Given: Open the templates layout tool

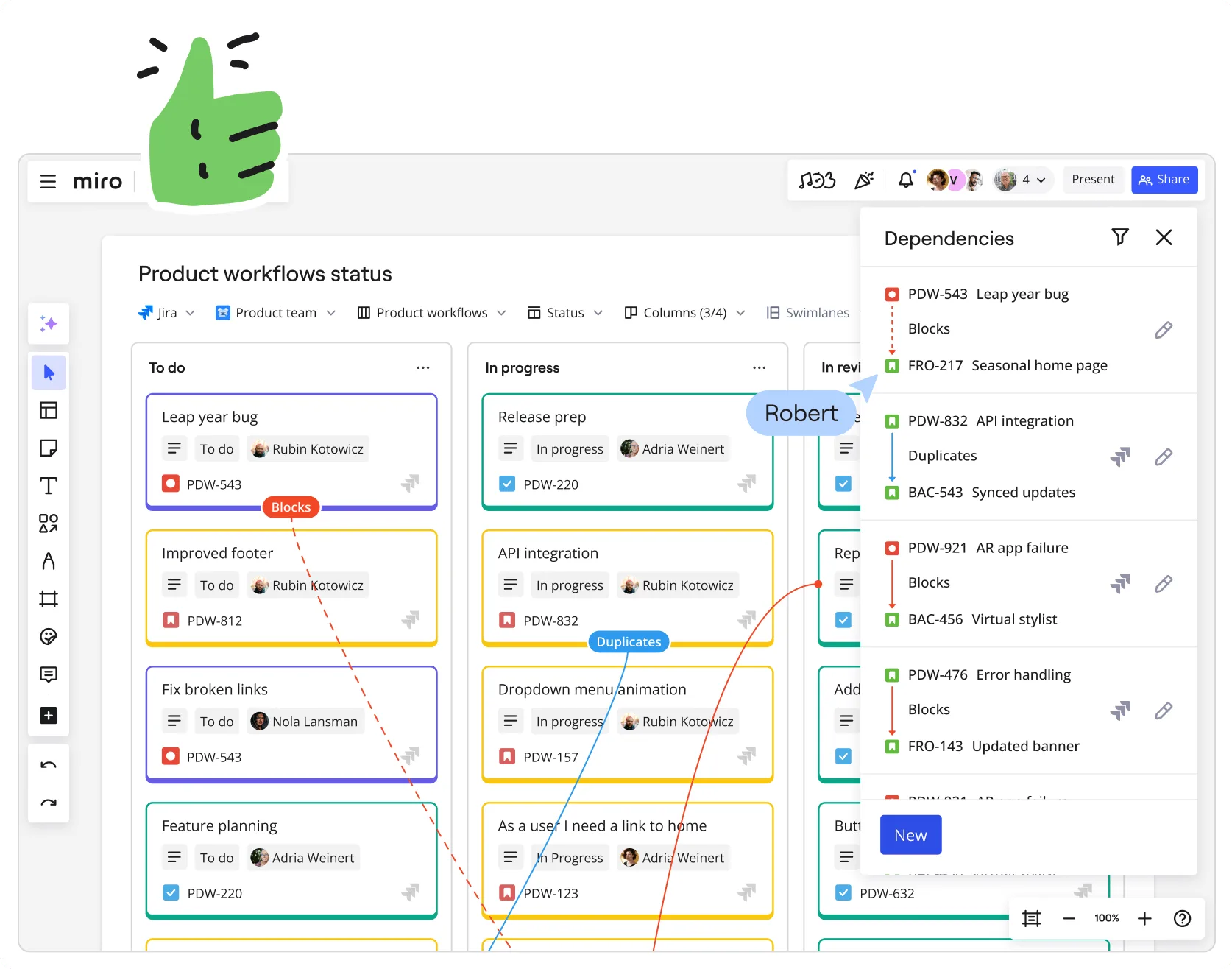Looking at the screenshot, I should [49, 410].
